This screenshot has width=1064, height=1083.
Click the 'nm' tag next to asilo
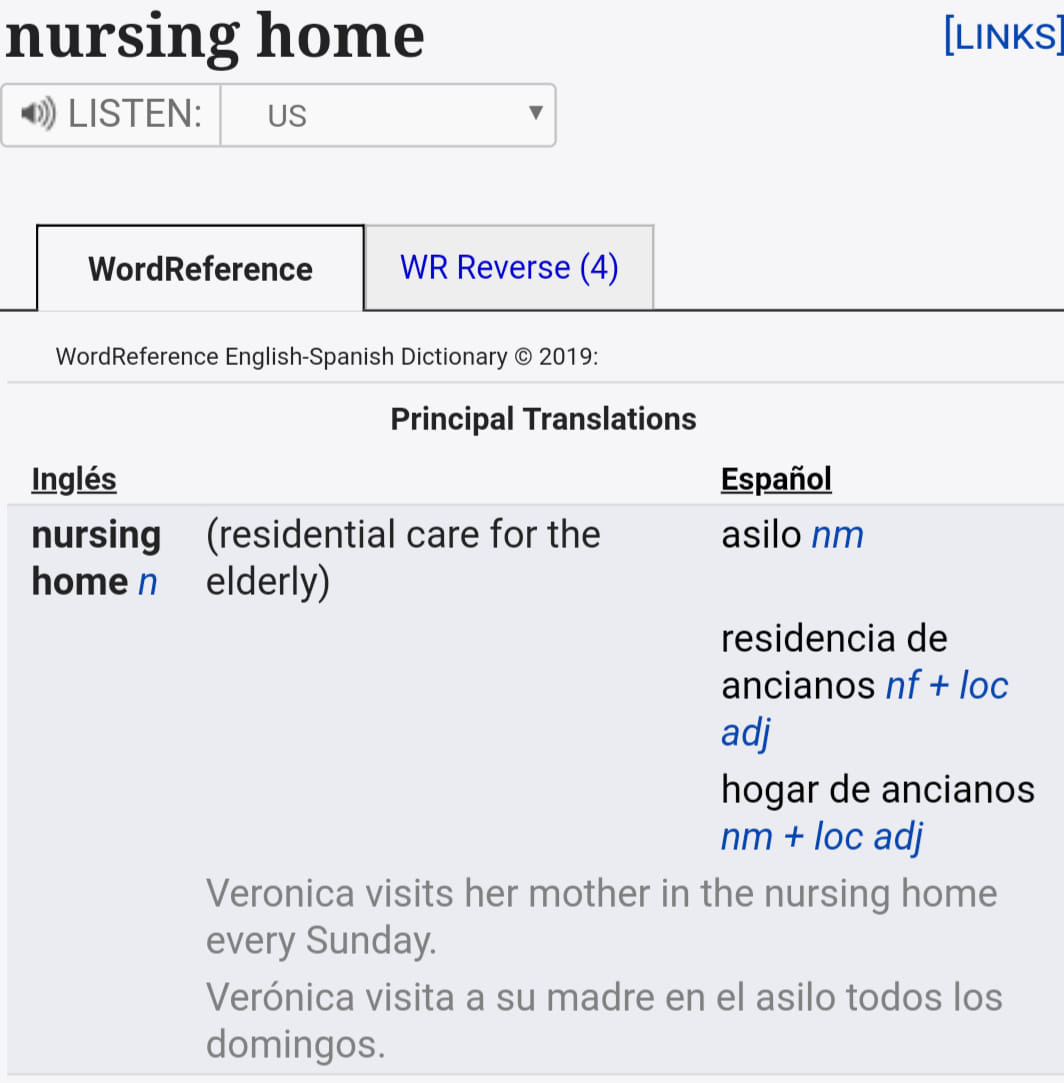(x=837, y=535)
